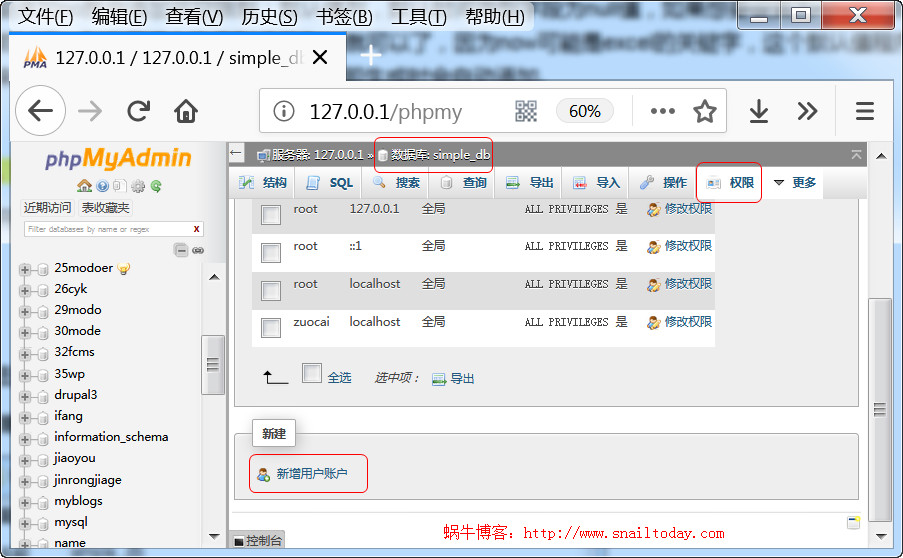This screenshot has width=903, height=558.
Task: Collapse all tree nodes minus icon
Action: point(181,250)
